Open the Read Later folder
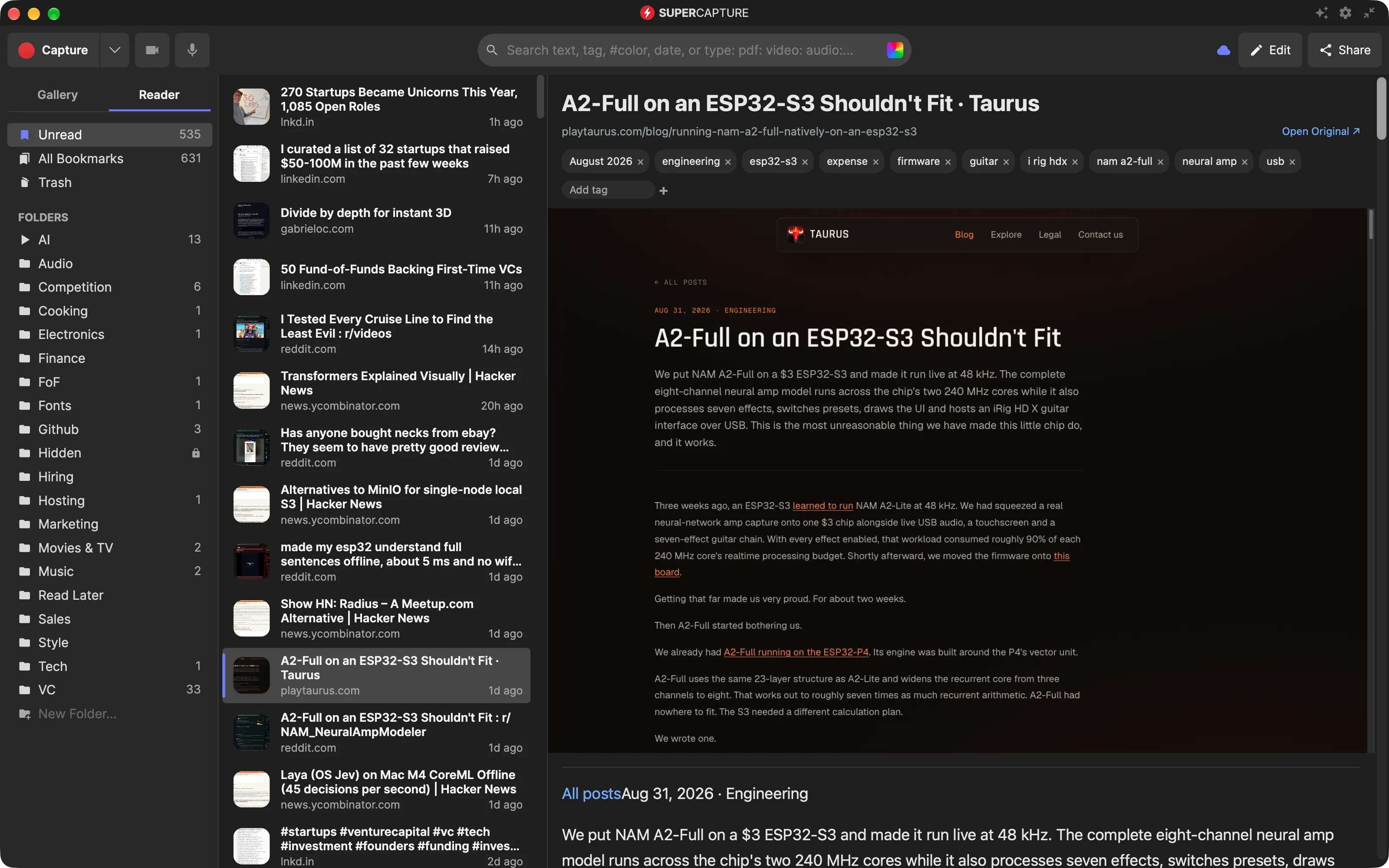The image size is (1389, 868). [110, 595]
